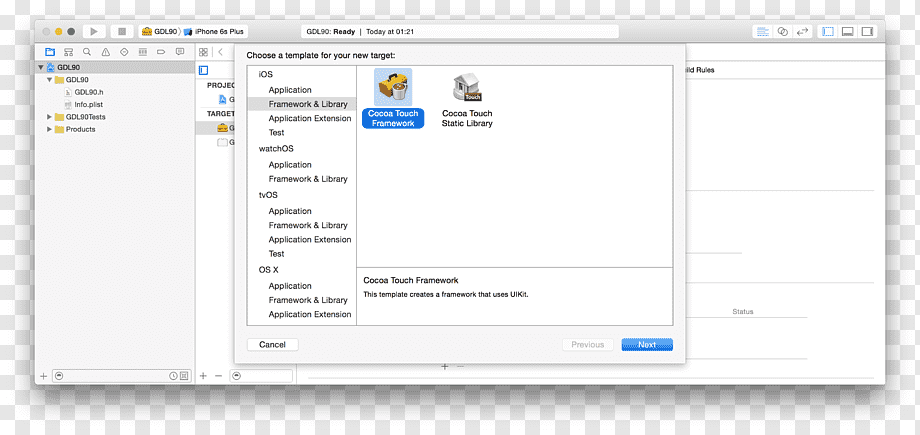The image size is (920, 435).
Task: Expand the Products folder
Action: coord(49,129)
